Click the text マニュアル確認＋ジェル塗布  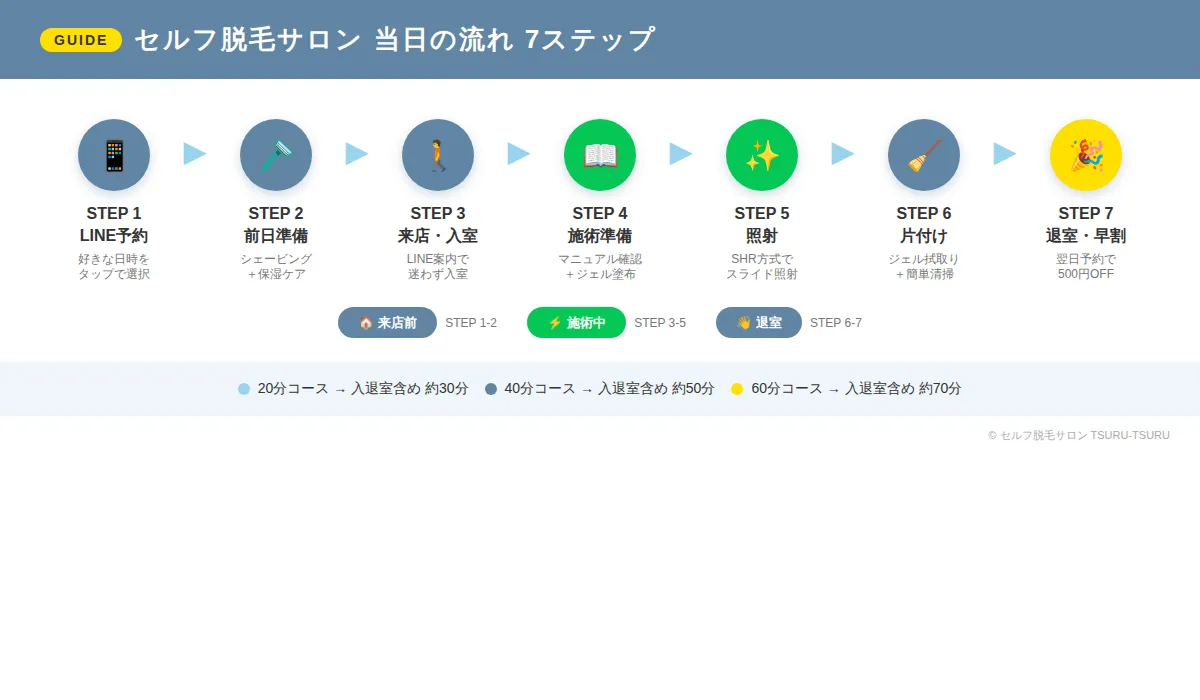pos(600,266)
